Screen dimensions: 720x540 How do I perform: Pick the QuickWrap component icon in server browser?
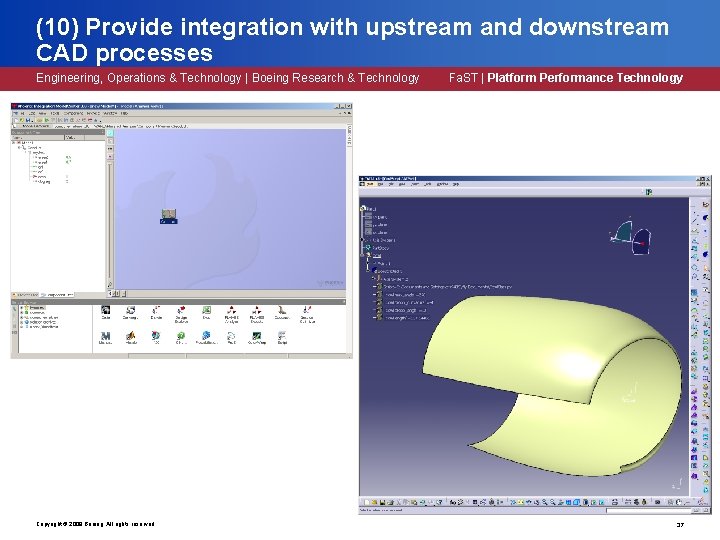[x=257, y=338]
